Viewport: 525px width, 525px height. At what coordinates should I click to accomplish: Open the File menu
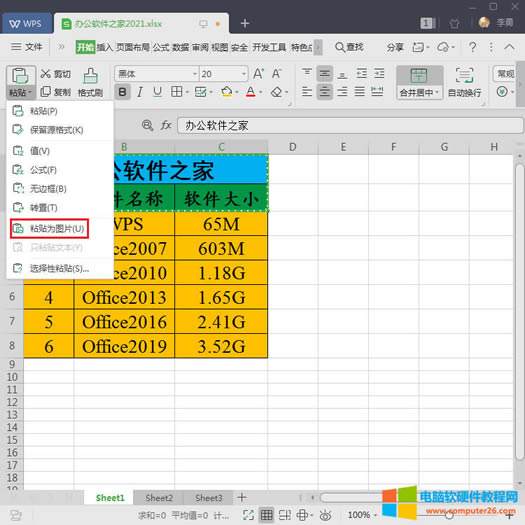26,47
